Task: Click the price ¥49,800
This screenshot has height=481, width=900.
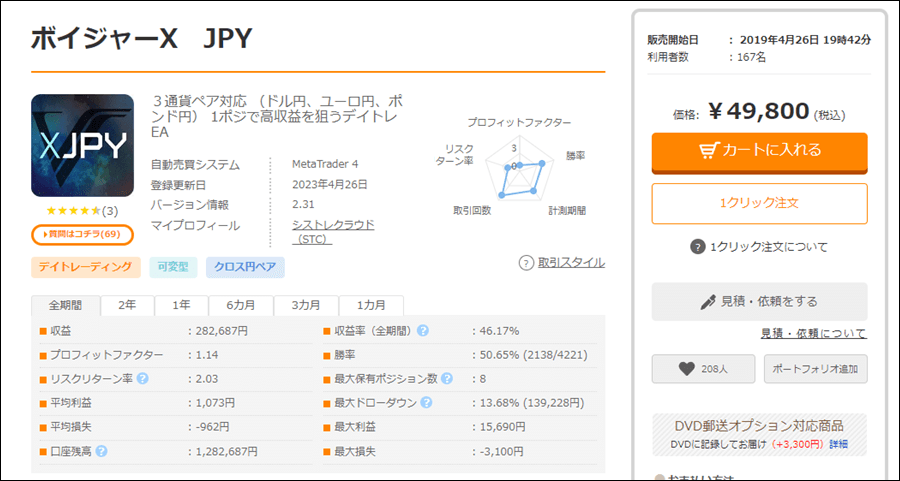Action: click(x=759, y=111)
